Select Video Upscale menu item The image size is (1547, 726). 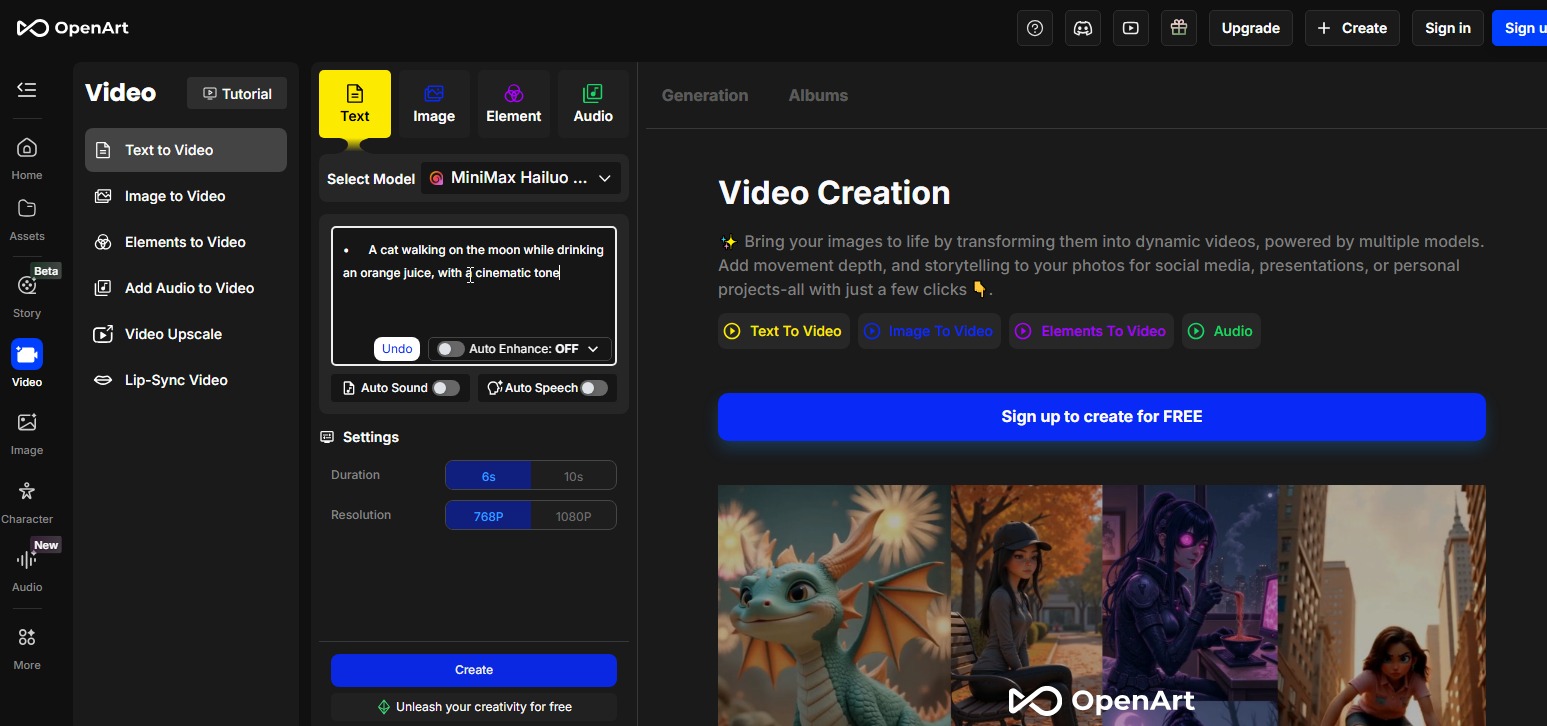point(186,334)
